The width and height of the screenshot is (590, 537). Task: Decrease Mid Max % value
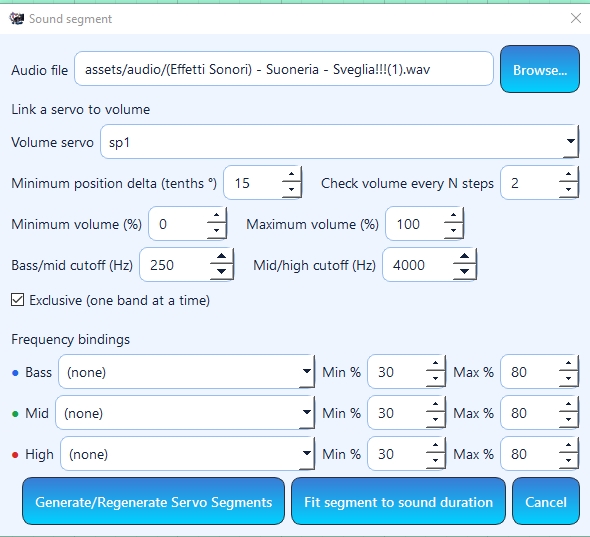coord(568,420)
